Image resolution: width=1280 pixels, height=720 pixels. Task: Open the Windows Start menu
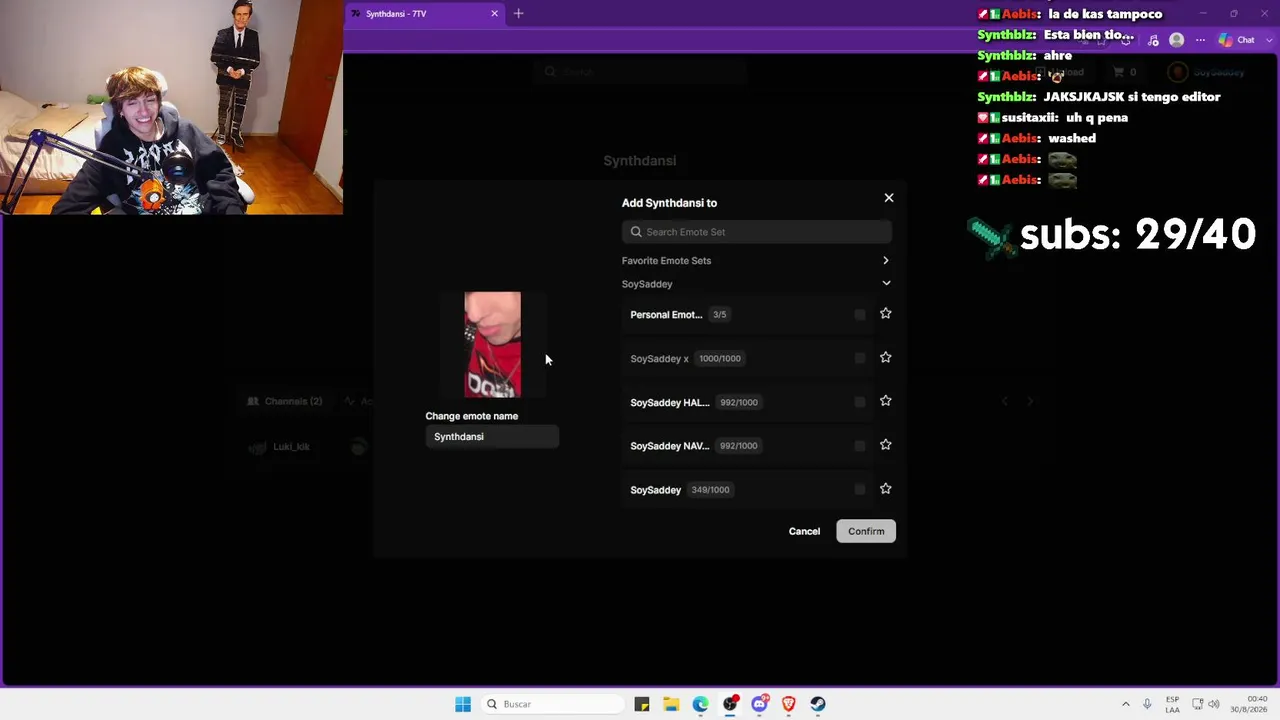pos(463,704)
